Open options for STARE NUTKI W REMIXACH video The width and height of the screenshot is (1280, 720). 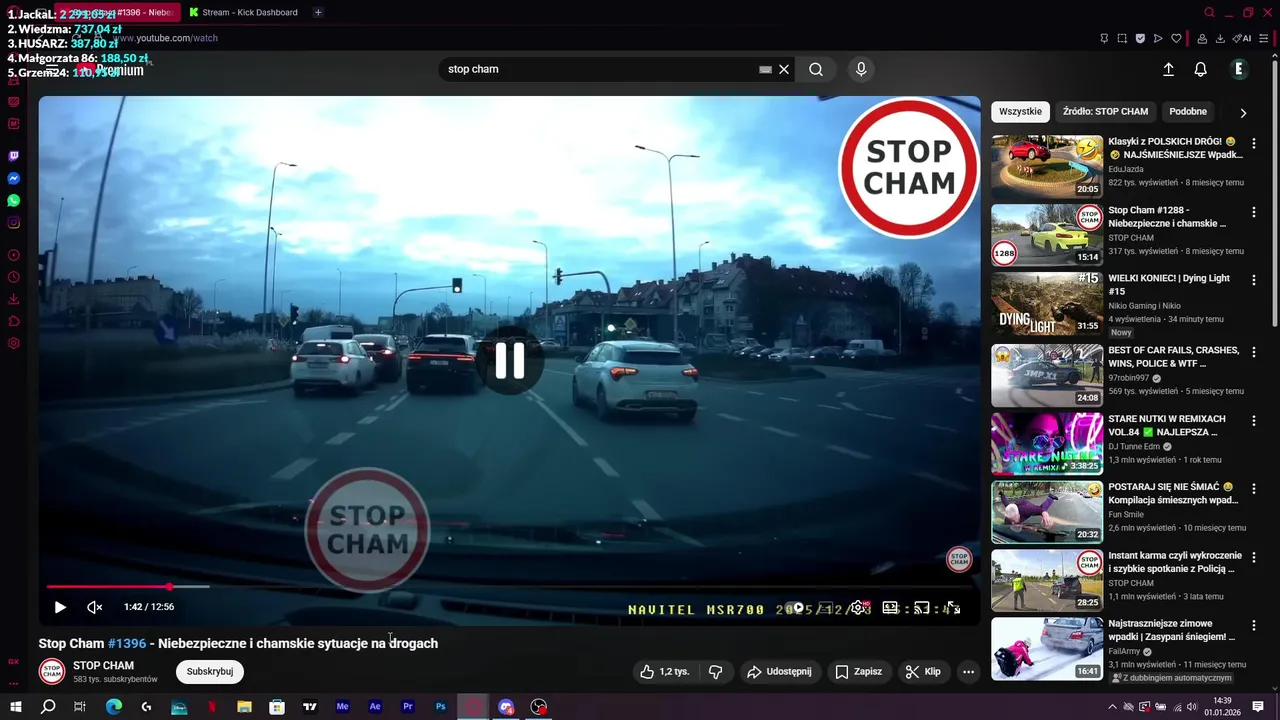point(1253,420)
